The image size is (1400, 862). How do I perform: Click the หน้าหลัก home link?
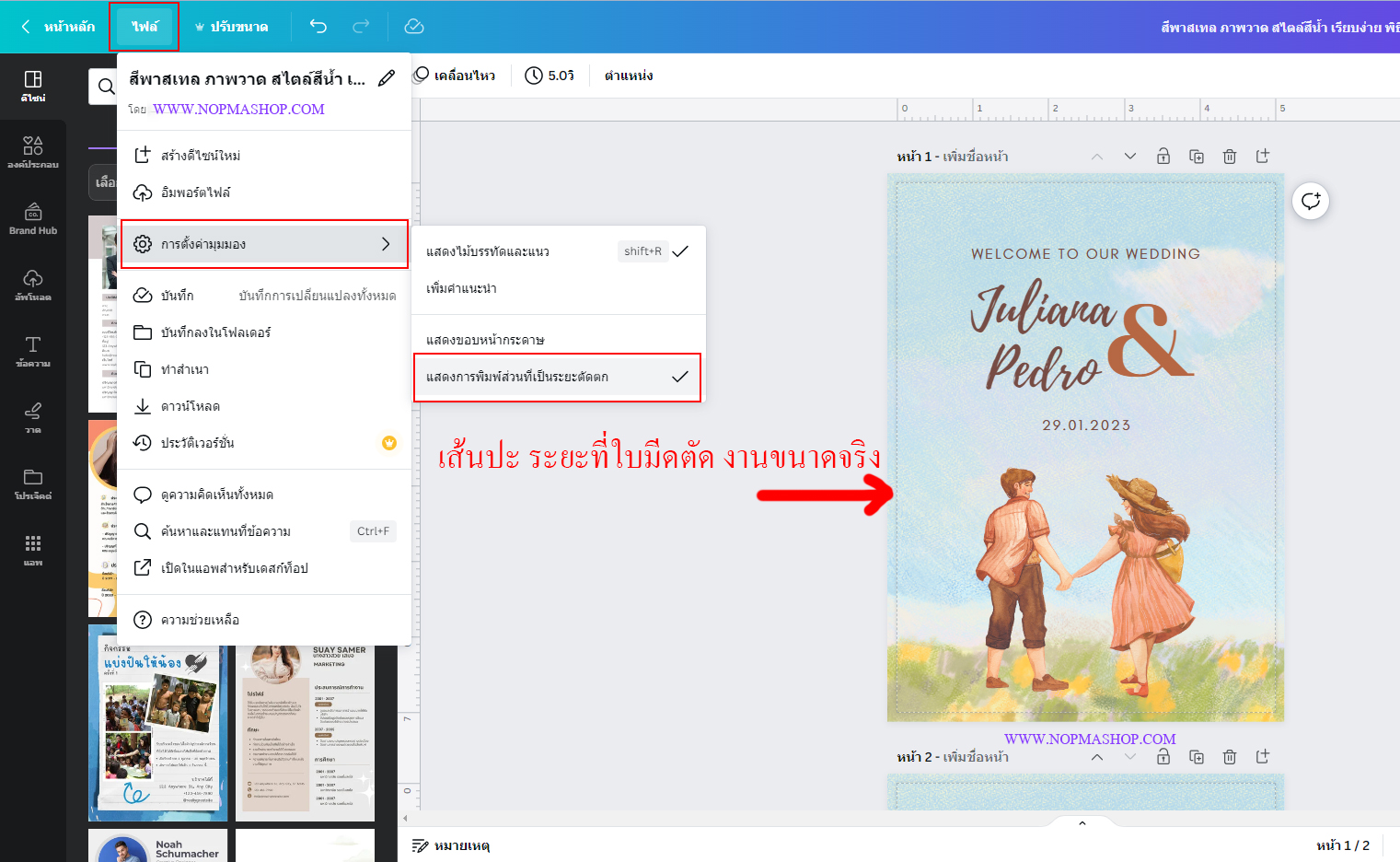(x=69, y=27)
